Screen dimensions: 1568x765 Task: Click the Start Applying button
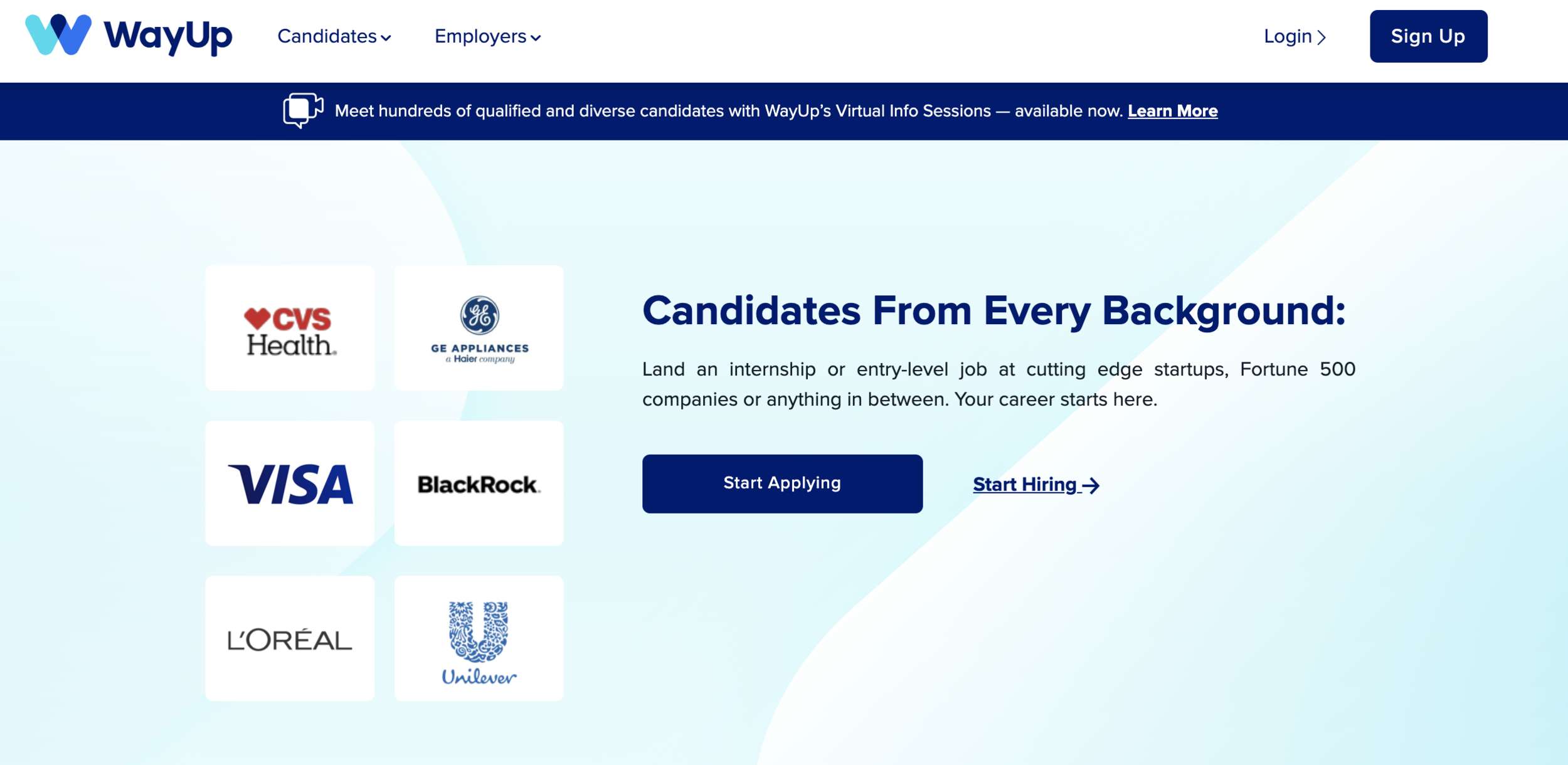[x=782, y=483]
